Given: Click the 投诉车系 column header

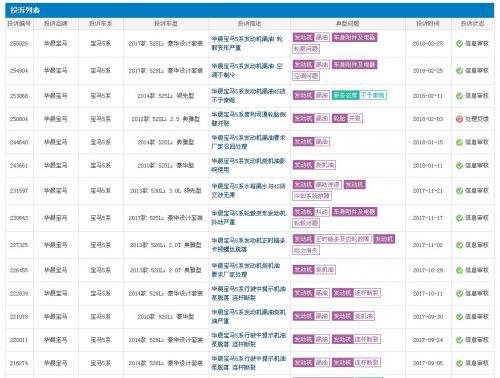Looking at the screenshot, I should 100,24.
